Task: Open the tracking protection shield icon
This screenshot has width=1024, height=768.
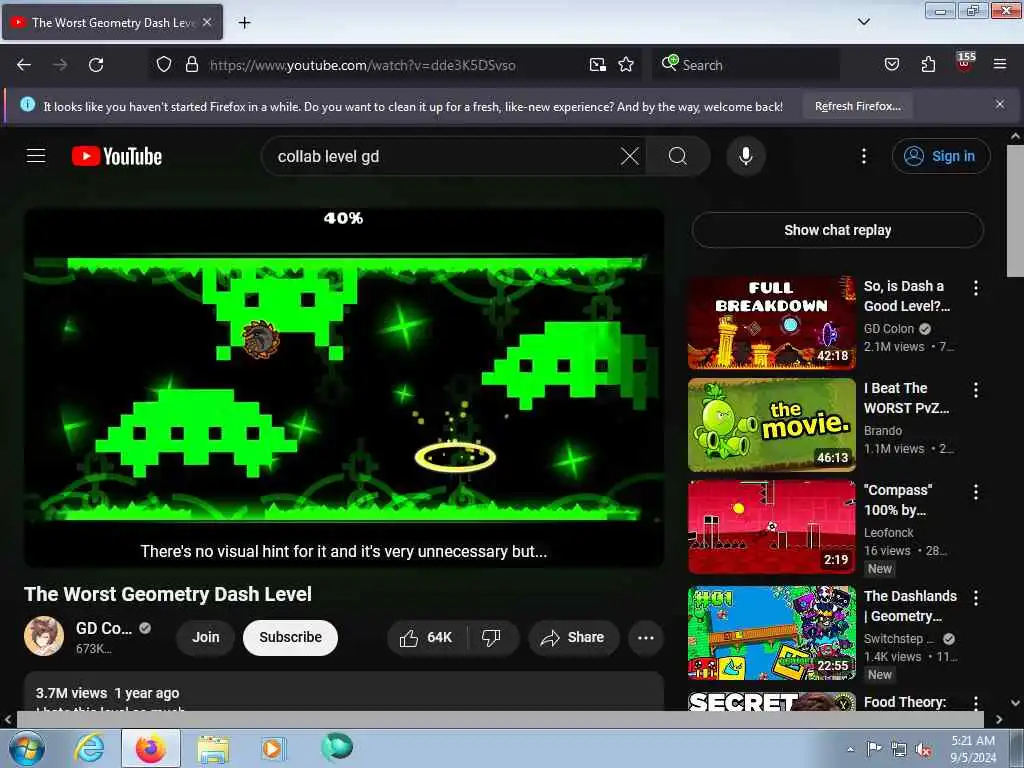Action: 164,65
